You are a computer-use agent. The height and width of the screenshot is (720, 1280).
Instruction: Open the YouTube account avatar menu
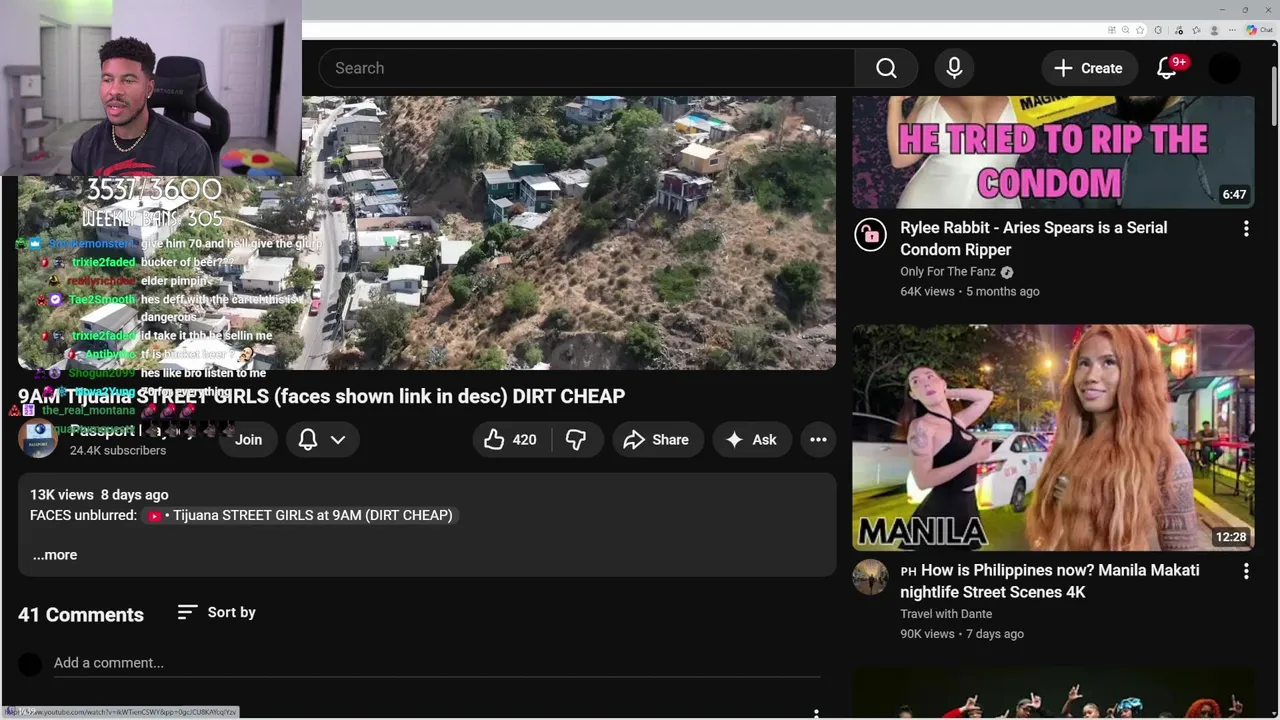pos(1224,68)
